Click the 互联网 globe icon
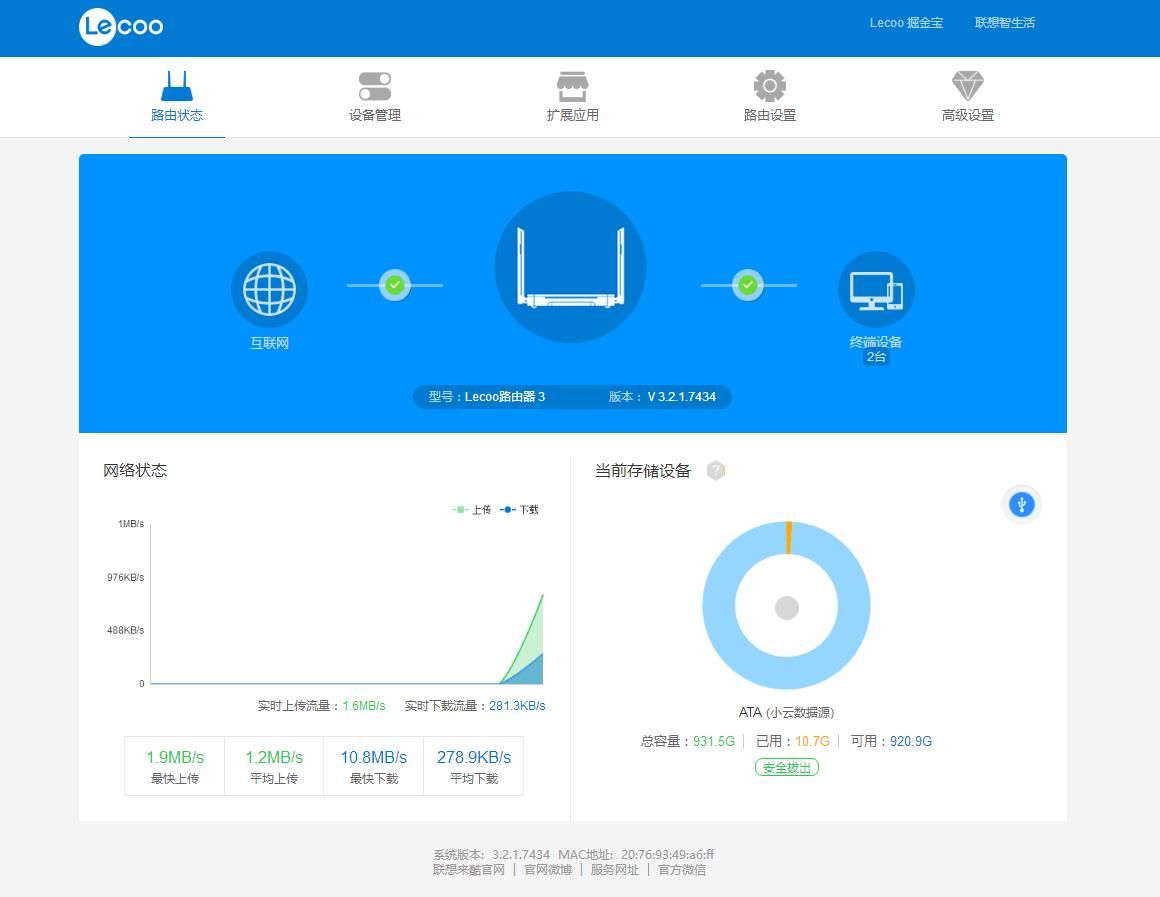Viewport: 1160px width, 897px height. pos(269,289)
